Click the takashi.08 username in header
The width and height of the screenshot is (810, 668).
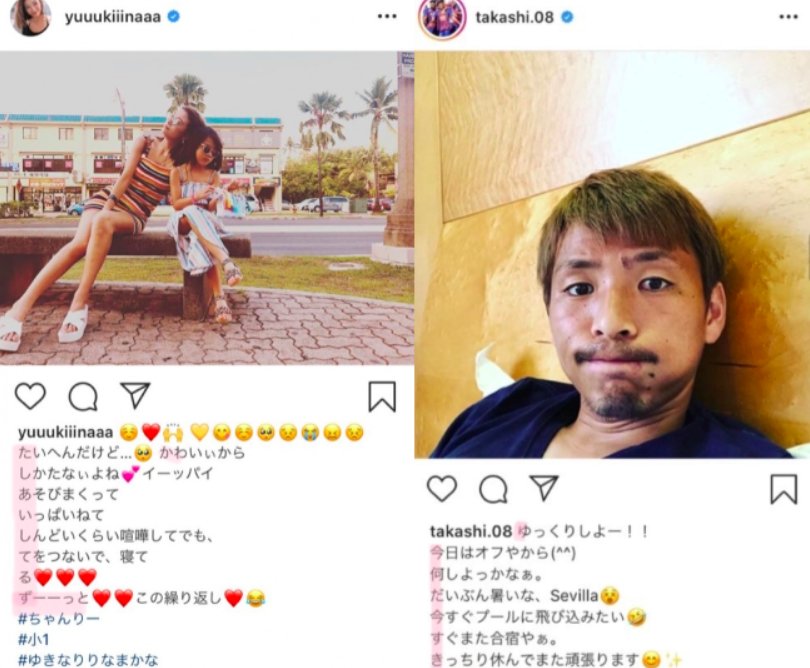(x=515, y=17)
